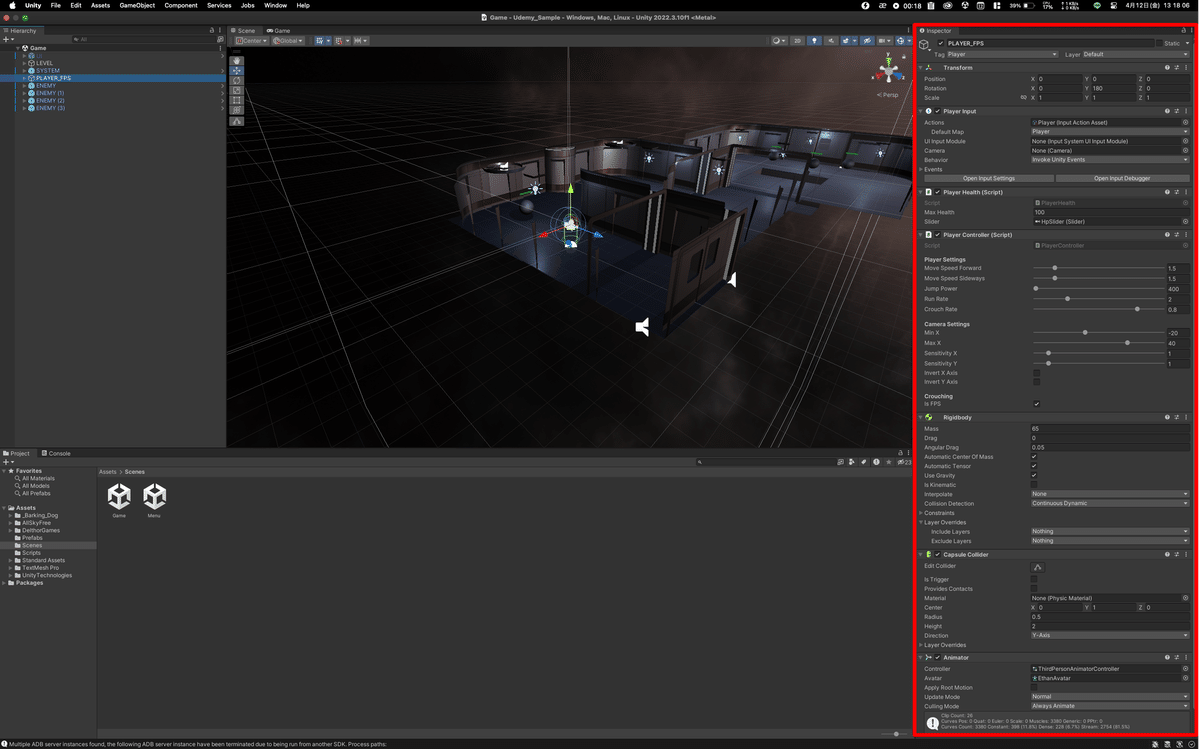
Task: Open Rigidbody component kebab menu
Action: tap(1186, 417)
